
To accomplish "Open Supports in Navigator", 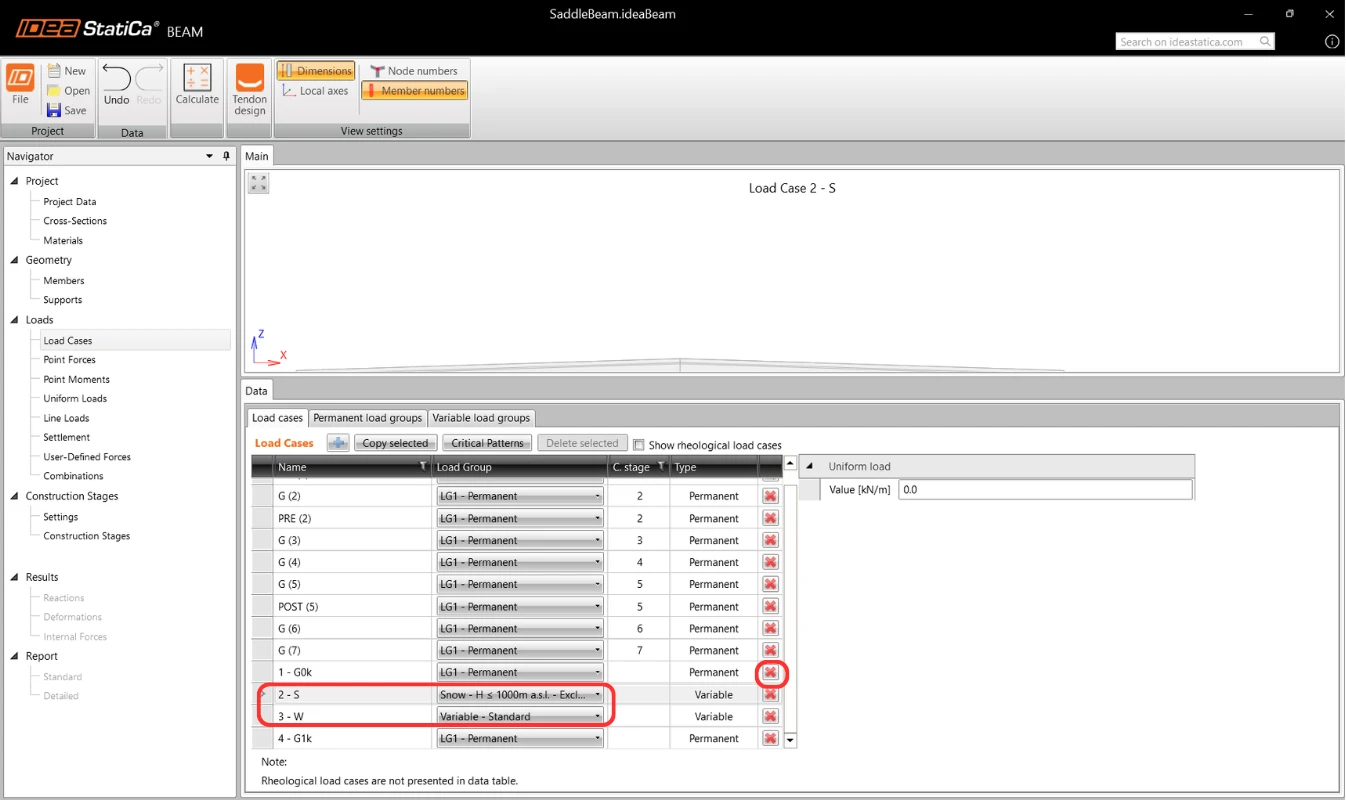I will [63, 300].
